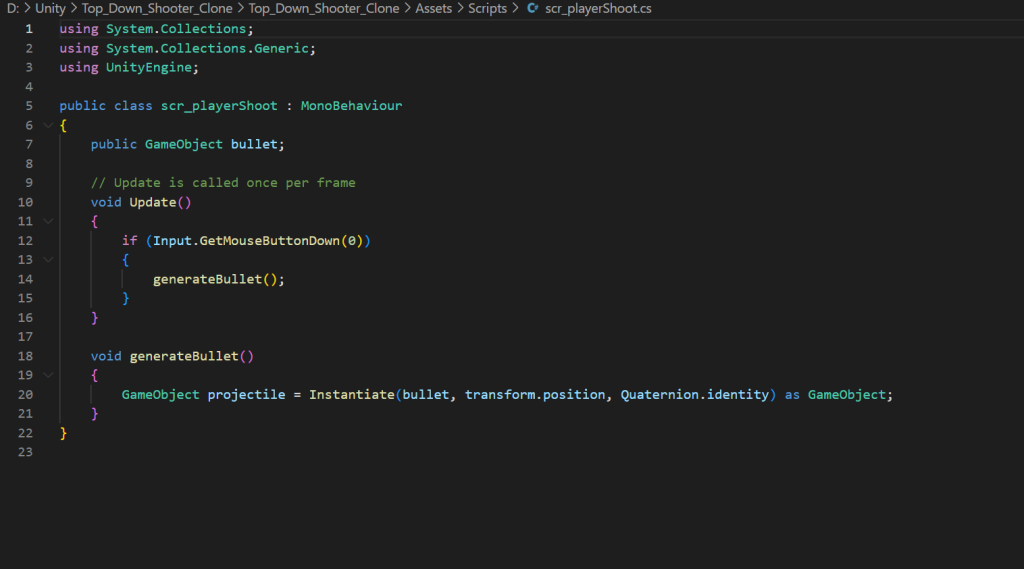Click the generateBullet() call inside Update
Screen dimensions: 1024x569
215,279
